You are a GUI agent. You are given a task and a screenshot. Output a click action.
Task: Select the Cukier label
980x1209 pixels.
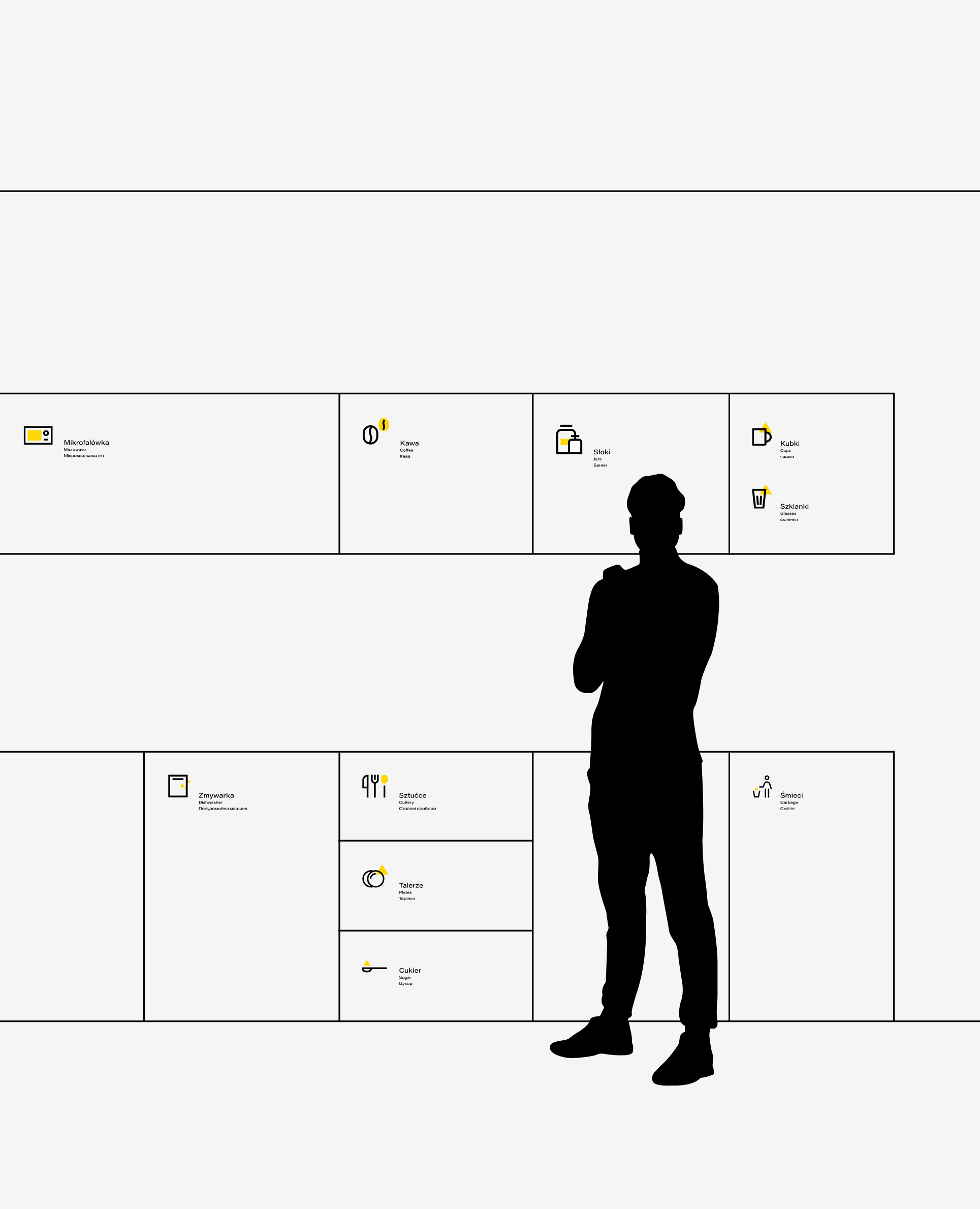point(410,970)
